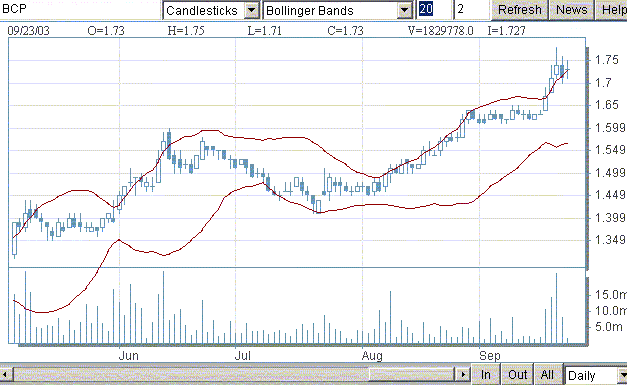Click the period field showing 20
Viewport: 627px width, 385px height.
[433, 9]
